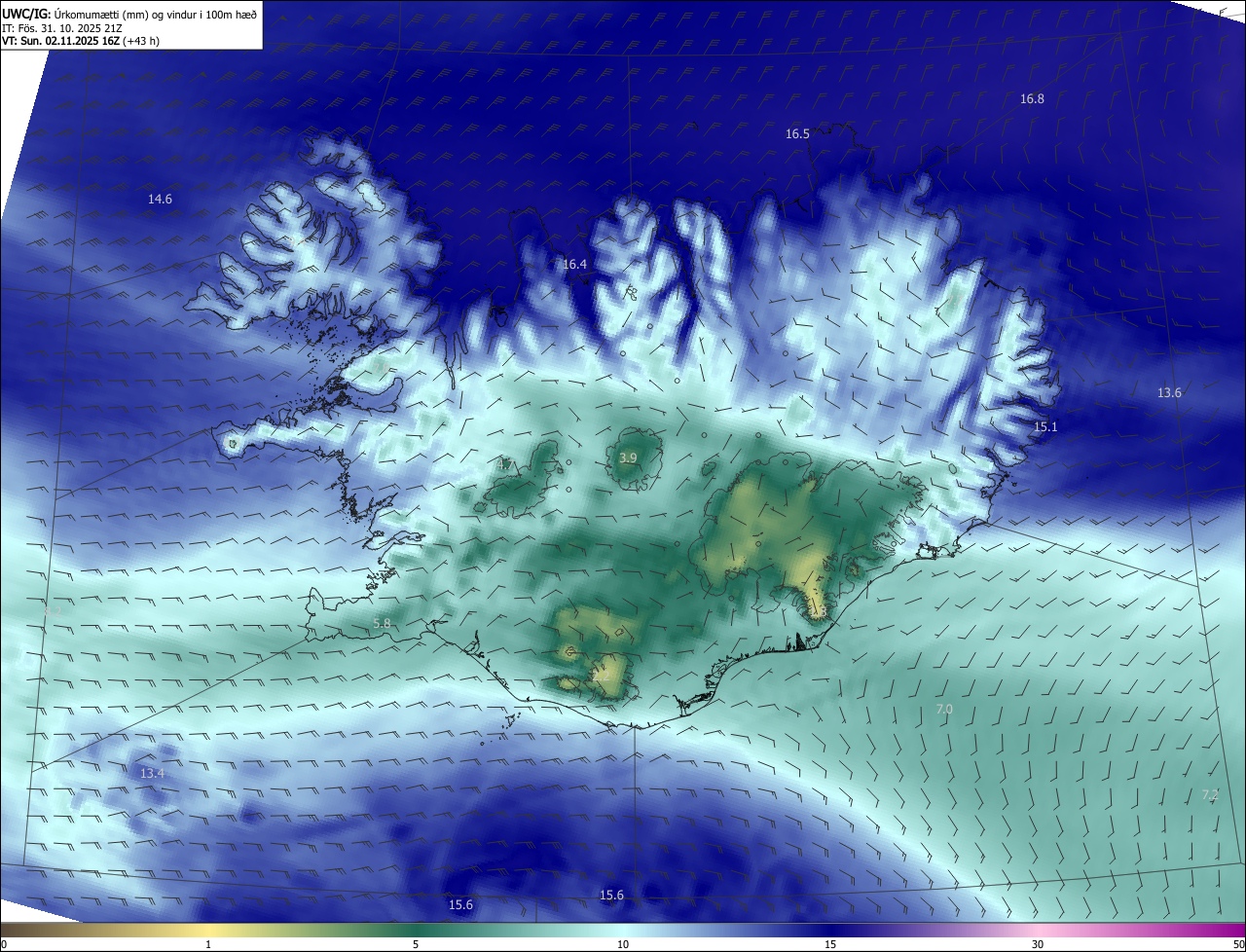1246x952 pixels.
Task: Select the 13.6 value label on the map
Action: click(1169, 393)
